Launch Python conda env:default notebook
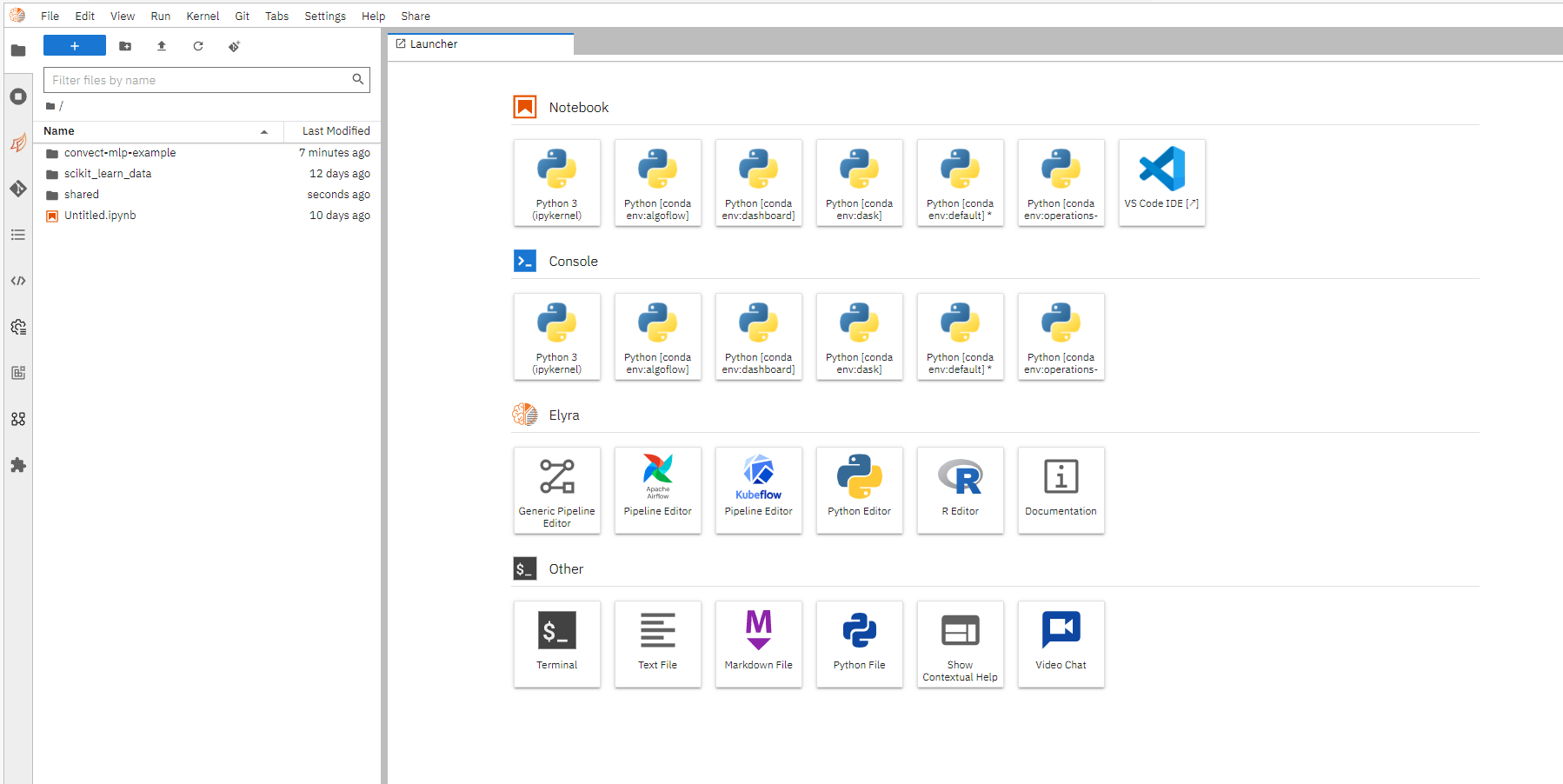 click(961, 183)
